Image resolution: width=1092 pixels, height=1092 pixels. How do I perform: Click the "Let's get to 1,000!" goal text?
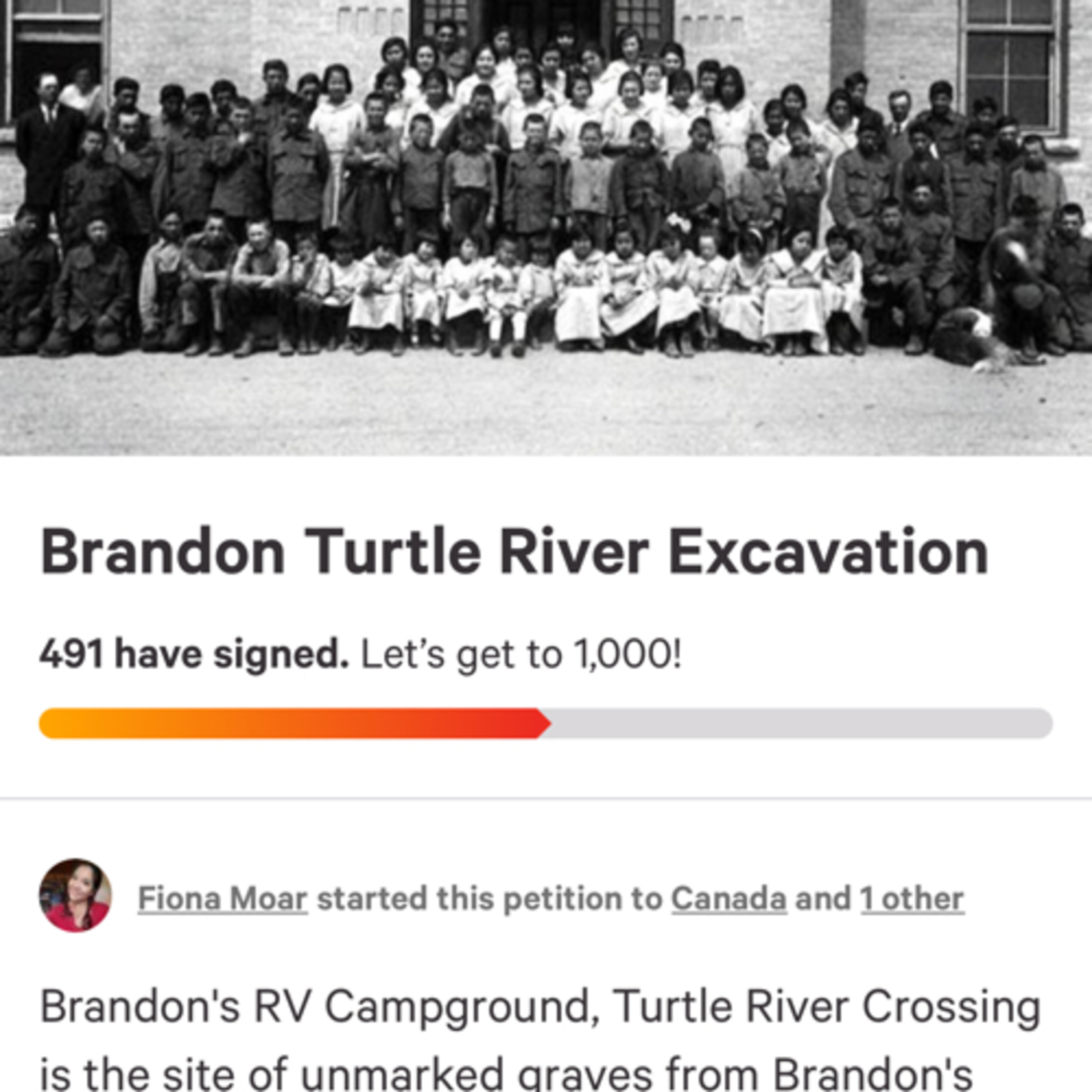coord(521,655)
